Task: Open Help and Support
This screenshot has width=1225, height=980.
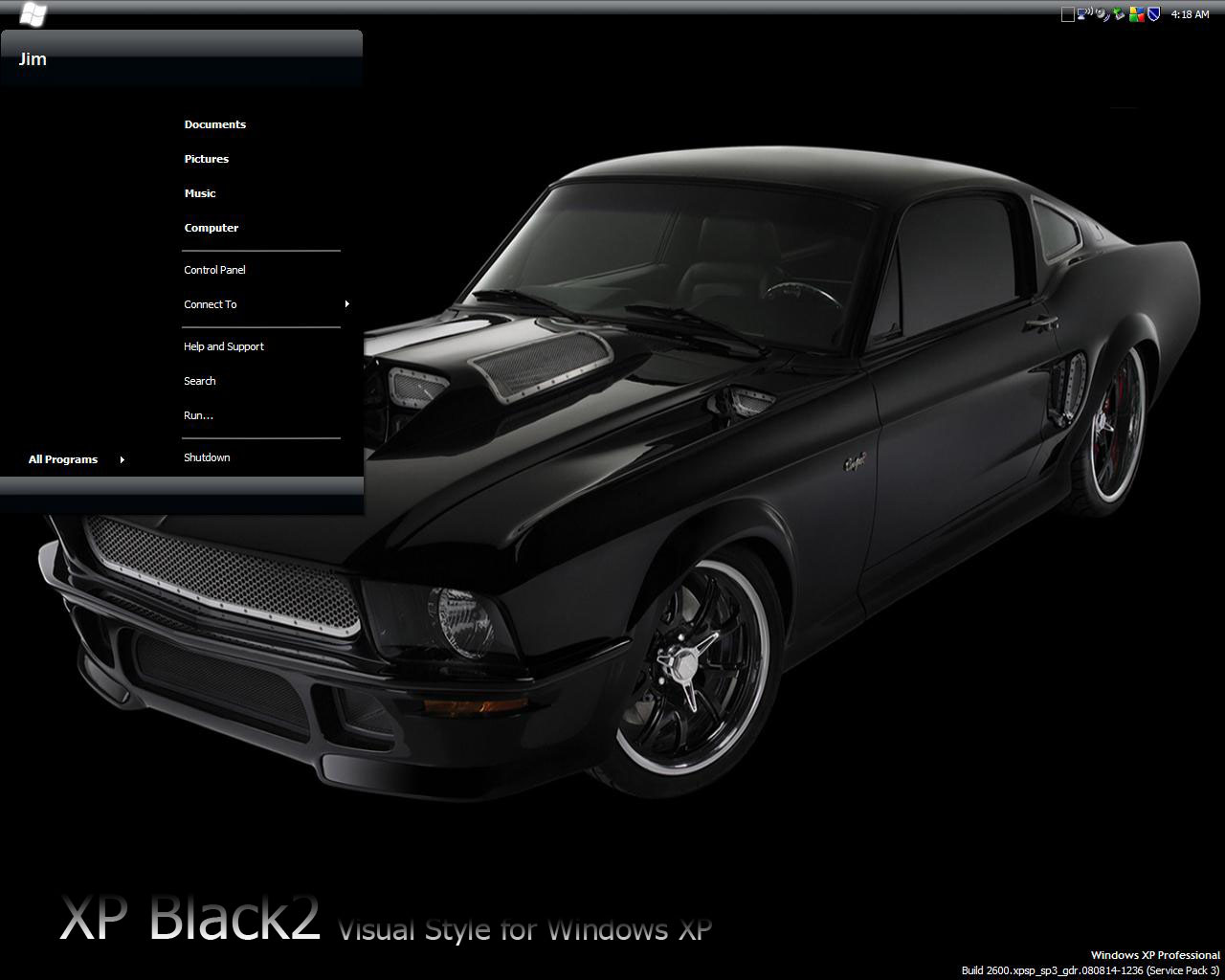Action: point(224,346)
